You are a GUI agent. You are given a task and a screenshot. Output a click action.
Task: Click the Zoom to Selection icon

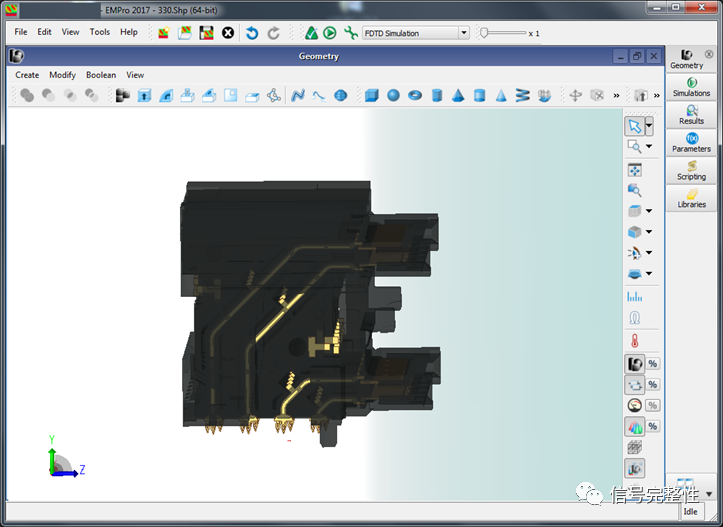[x=634, y=190]
